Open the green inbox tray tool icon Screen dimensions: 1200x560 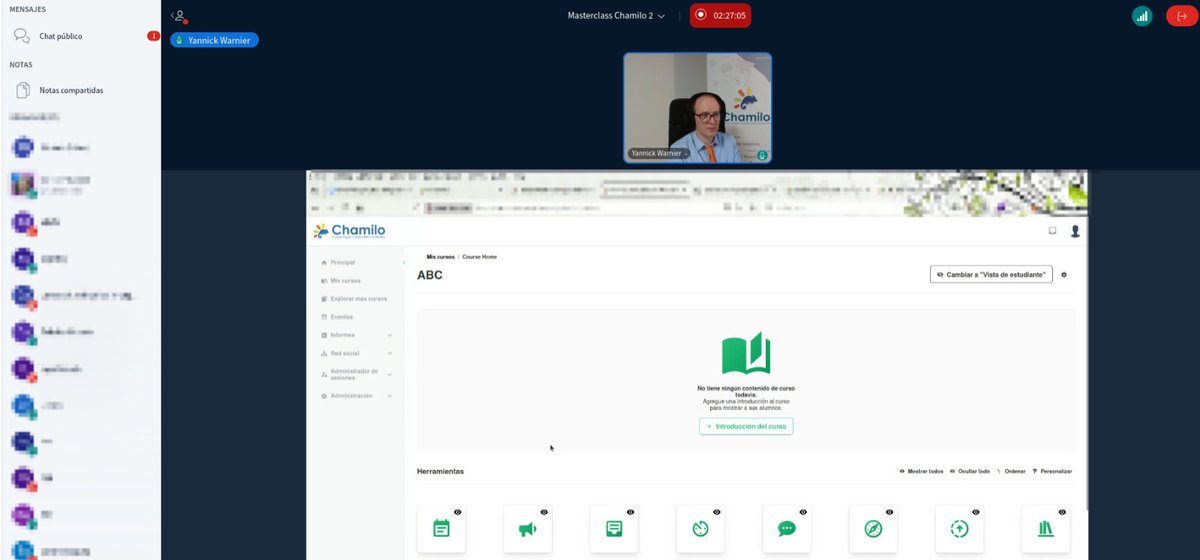point(614,528)
